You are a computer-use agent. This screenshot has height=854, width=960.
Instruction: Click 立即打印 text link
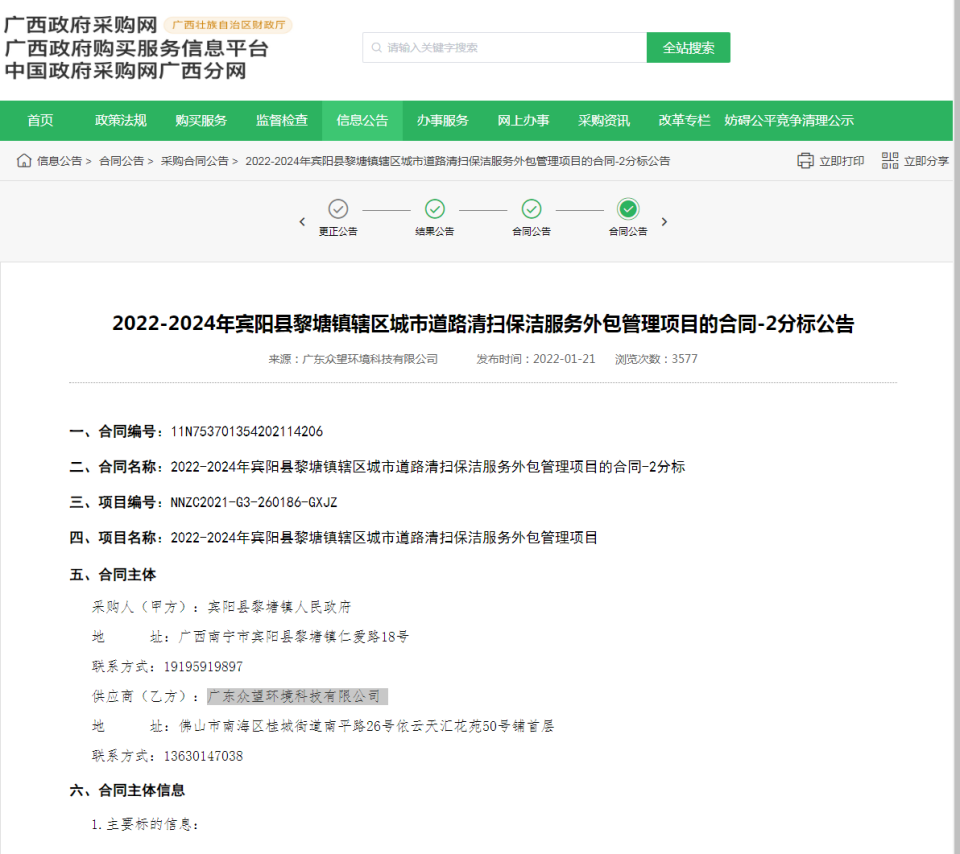point(841,161)
